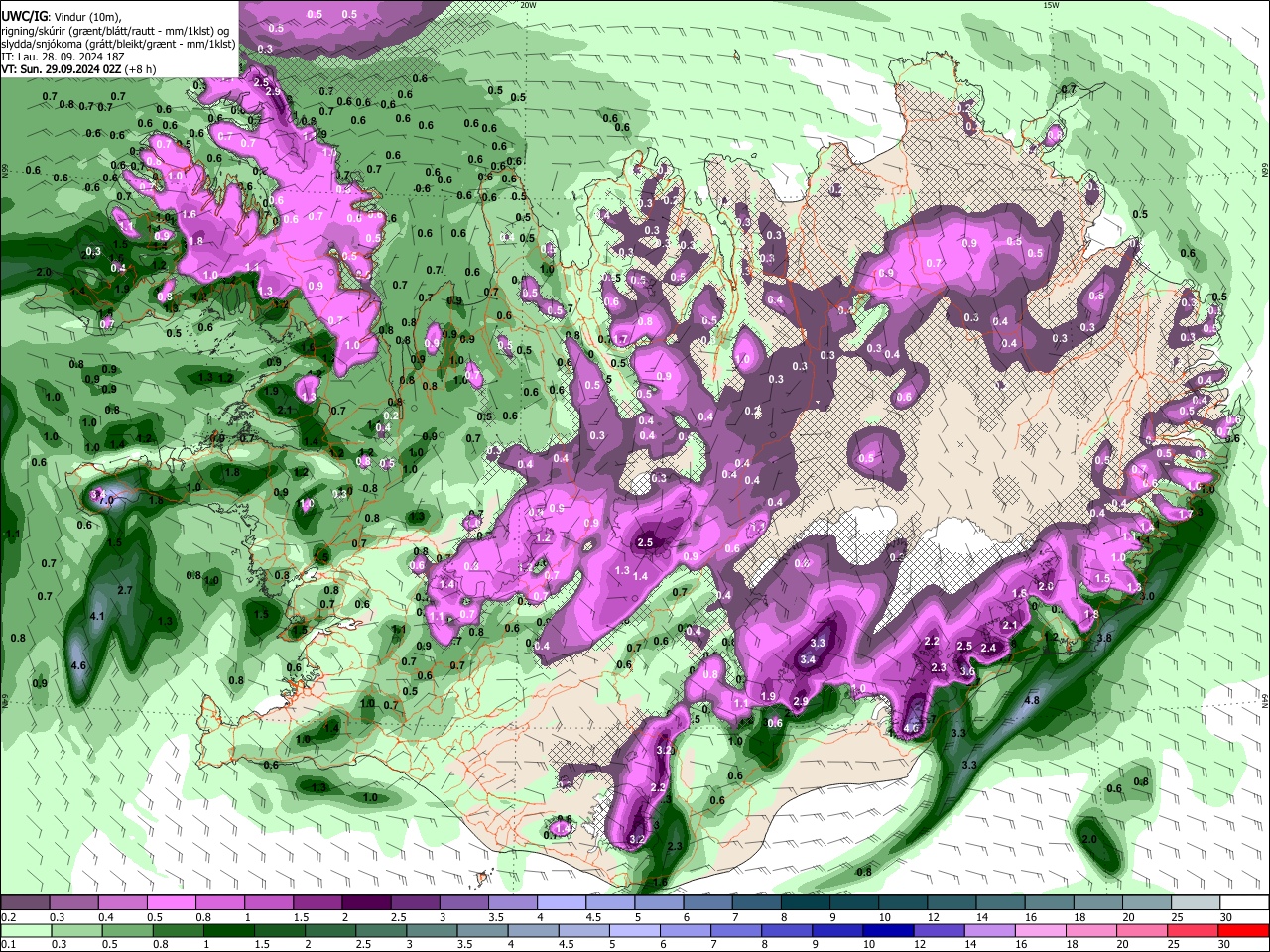Click the snow legend swatch starting at 0.2
This screenshot has width=1270, height=952.
[25, 903]
